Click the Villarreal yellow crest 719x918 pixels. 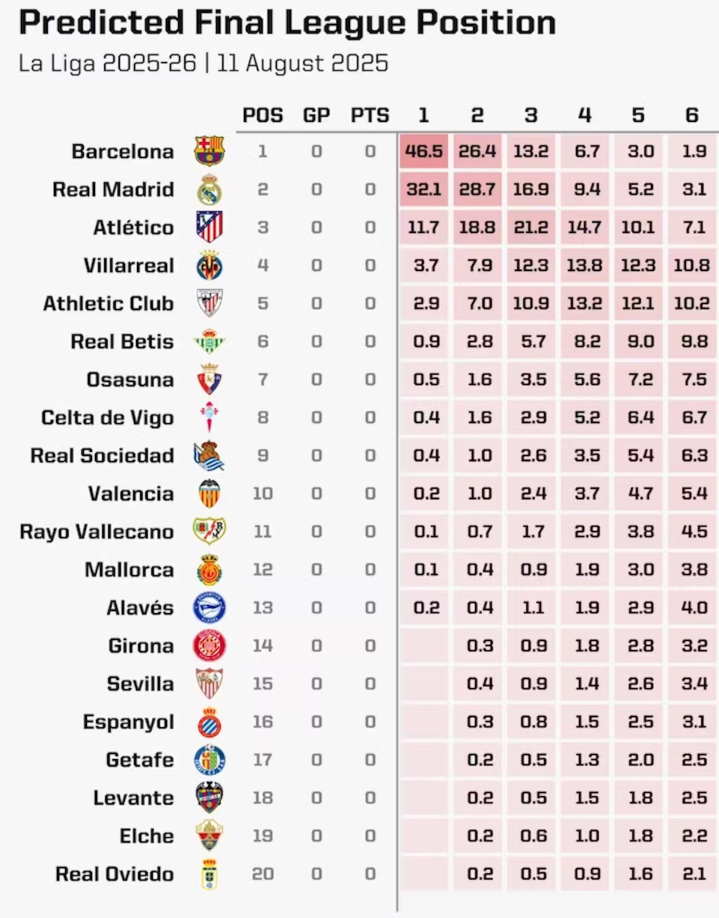(x=209, y=265)
